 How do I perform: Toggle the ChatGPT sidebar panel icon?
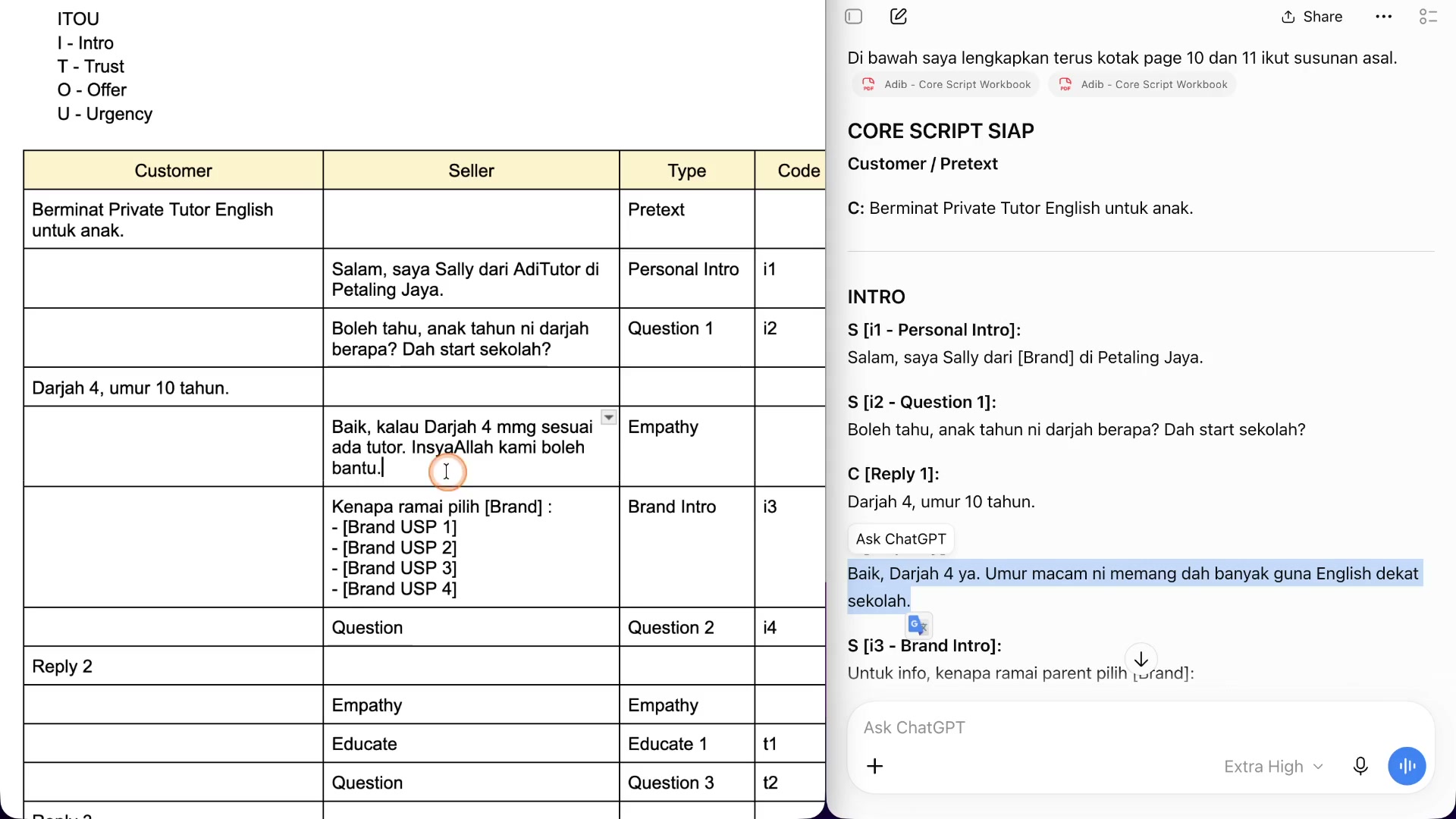pos(853,17)
